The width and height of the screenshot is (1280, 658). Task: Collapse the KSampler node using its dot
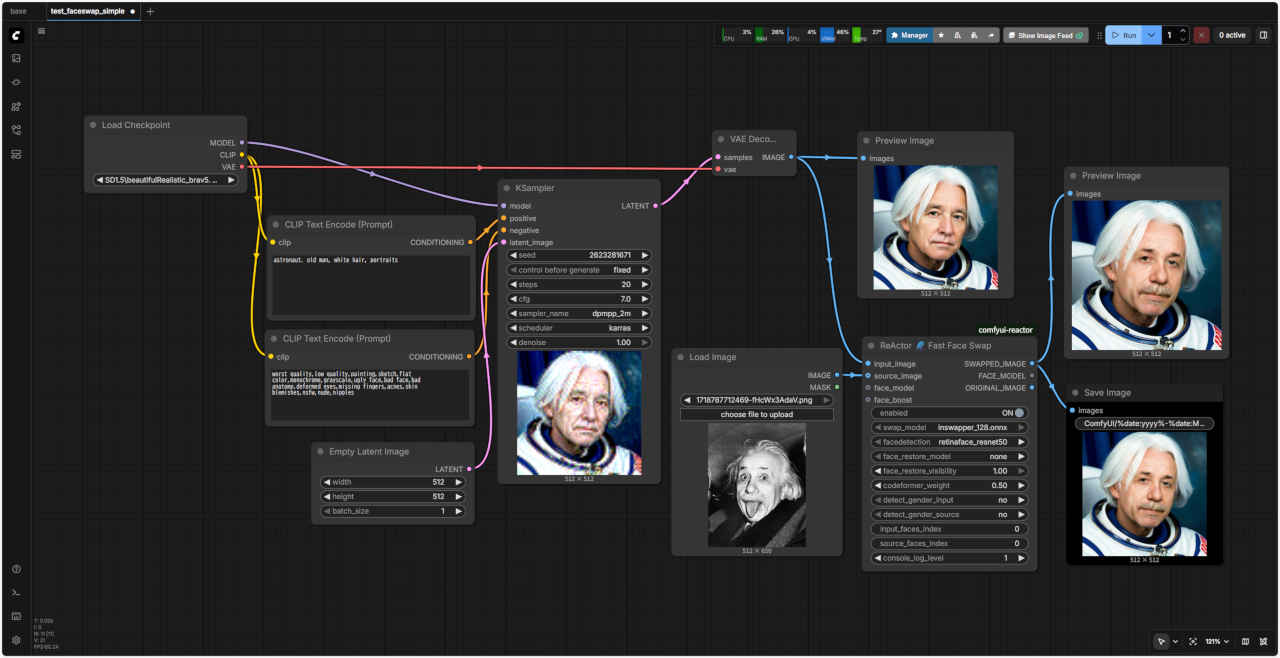[x=507, y=188]
